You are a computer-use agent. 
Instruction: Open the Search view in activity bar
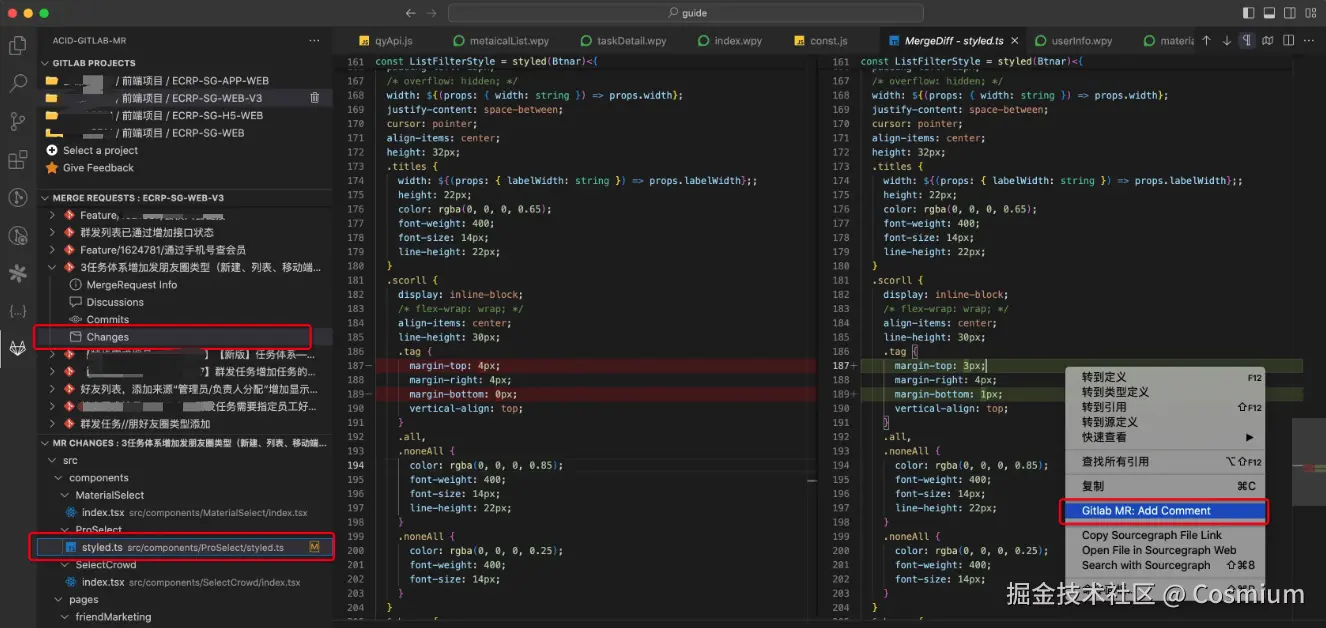(17, 83)
